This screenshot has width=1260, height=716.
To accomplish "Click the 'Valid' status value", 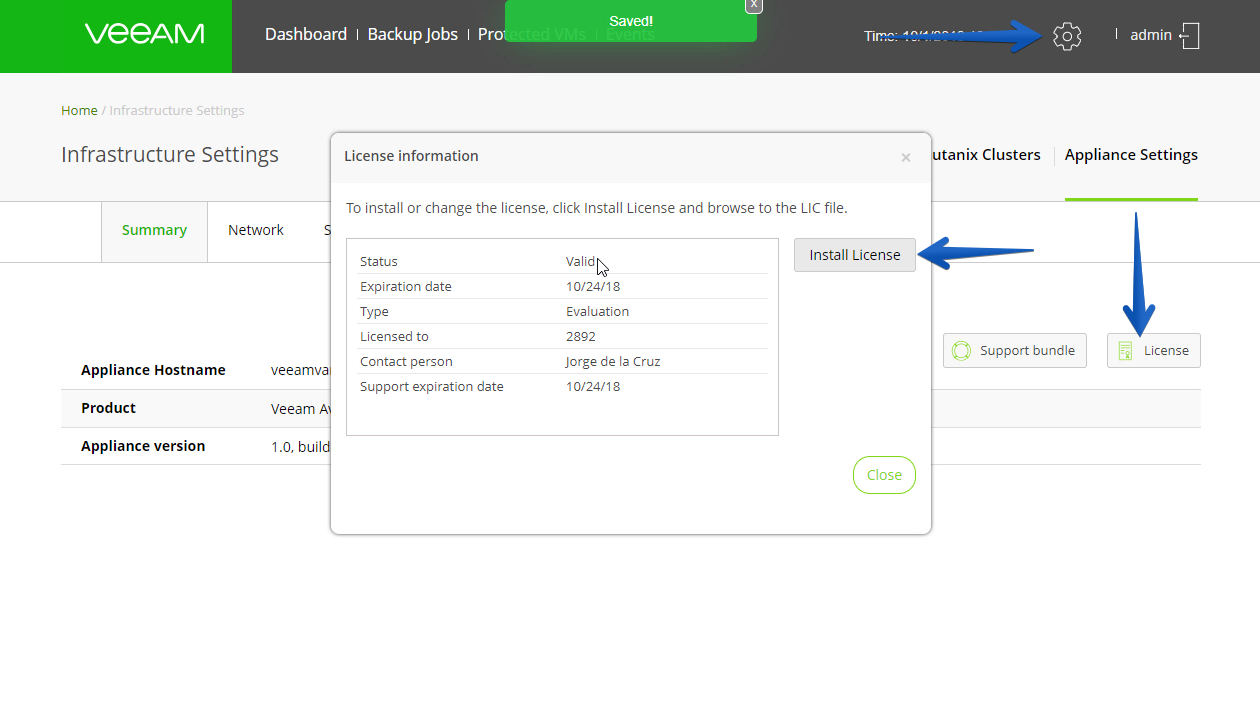I will click(581, 261).
